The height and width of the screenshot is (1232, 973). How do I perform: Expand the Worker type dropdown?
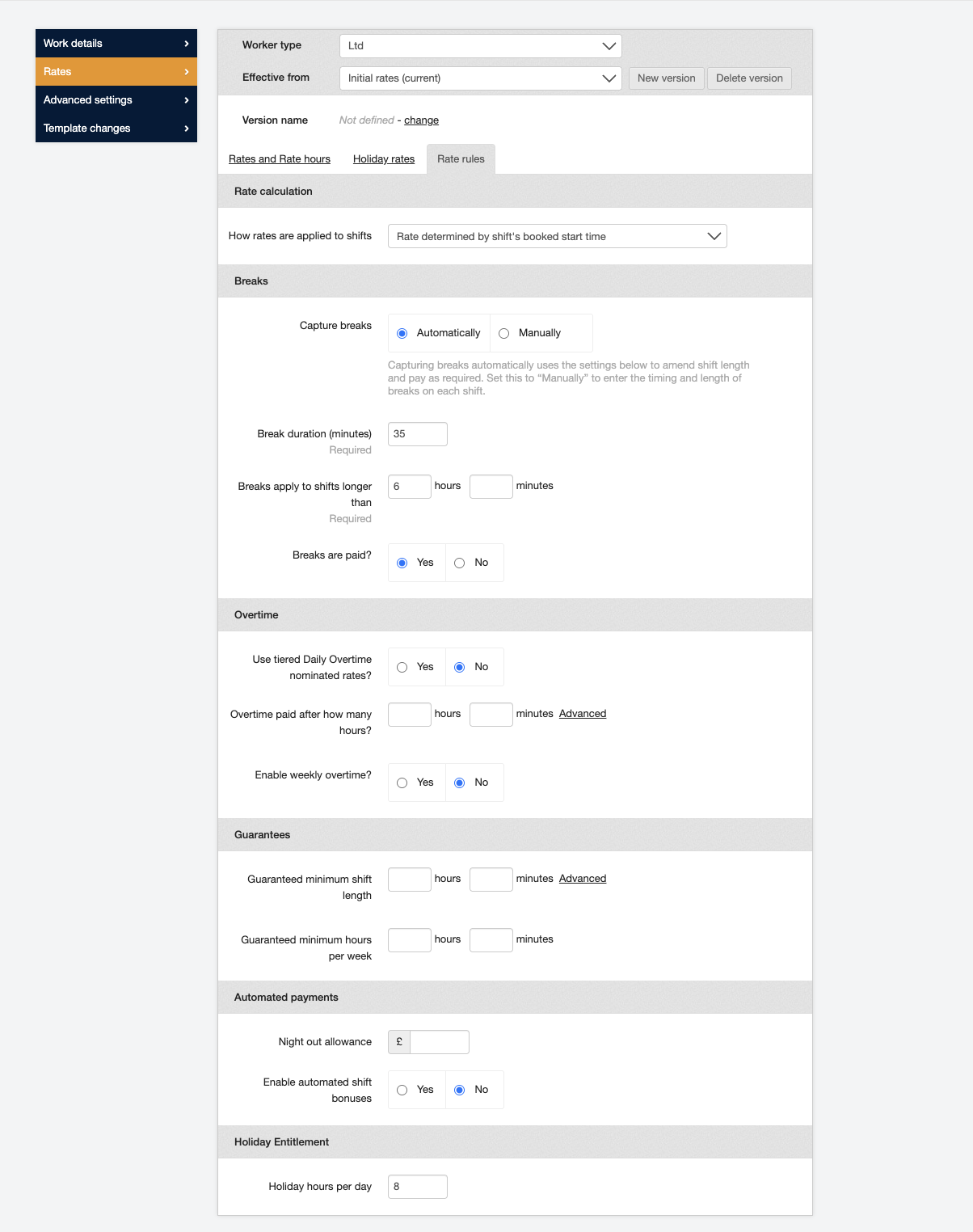click(x=480, y=46)
